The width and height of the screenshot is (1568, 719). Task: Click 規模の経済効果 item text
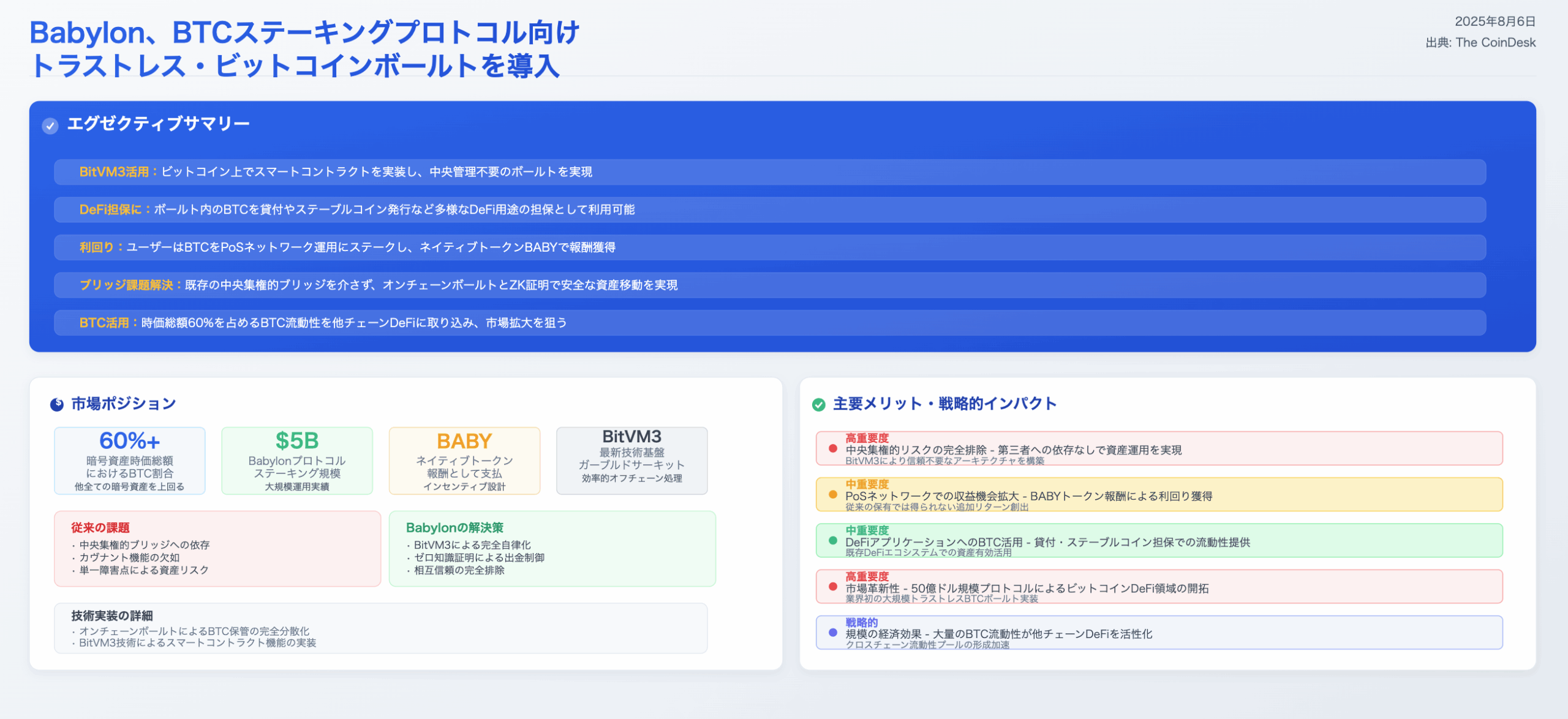pyautogui.click(x=999, y=634)
